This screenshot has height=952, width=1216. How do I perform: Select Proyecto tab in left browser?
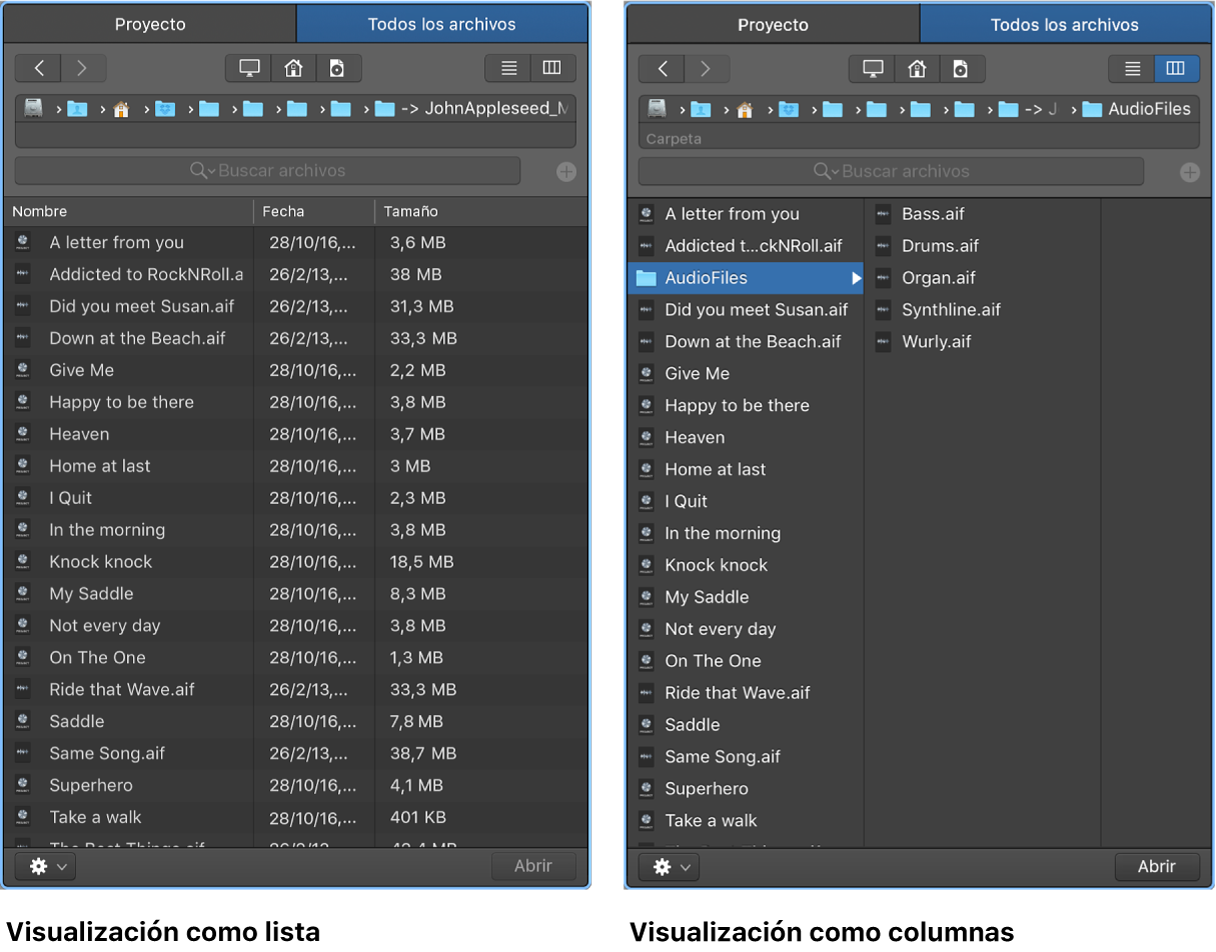pyautogui.click(x=150, y=24)
